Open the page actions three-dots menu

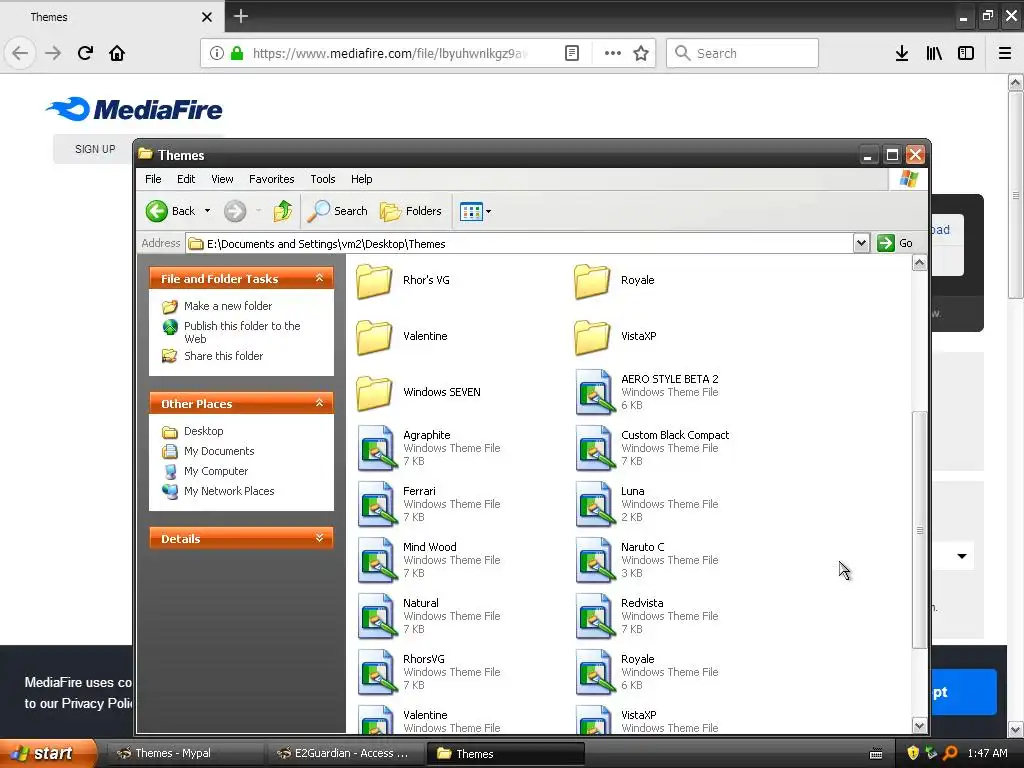(x=613, y=54)
